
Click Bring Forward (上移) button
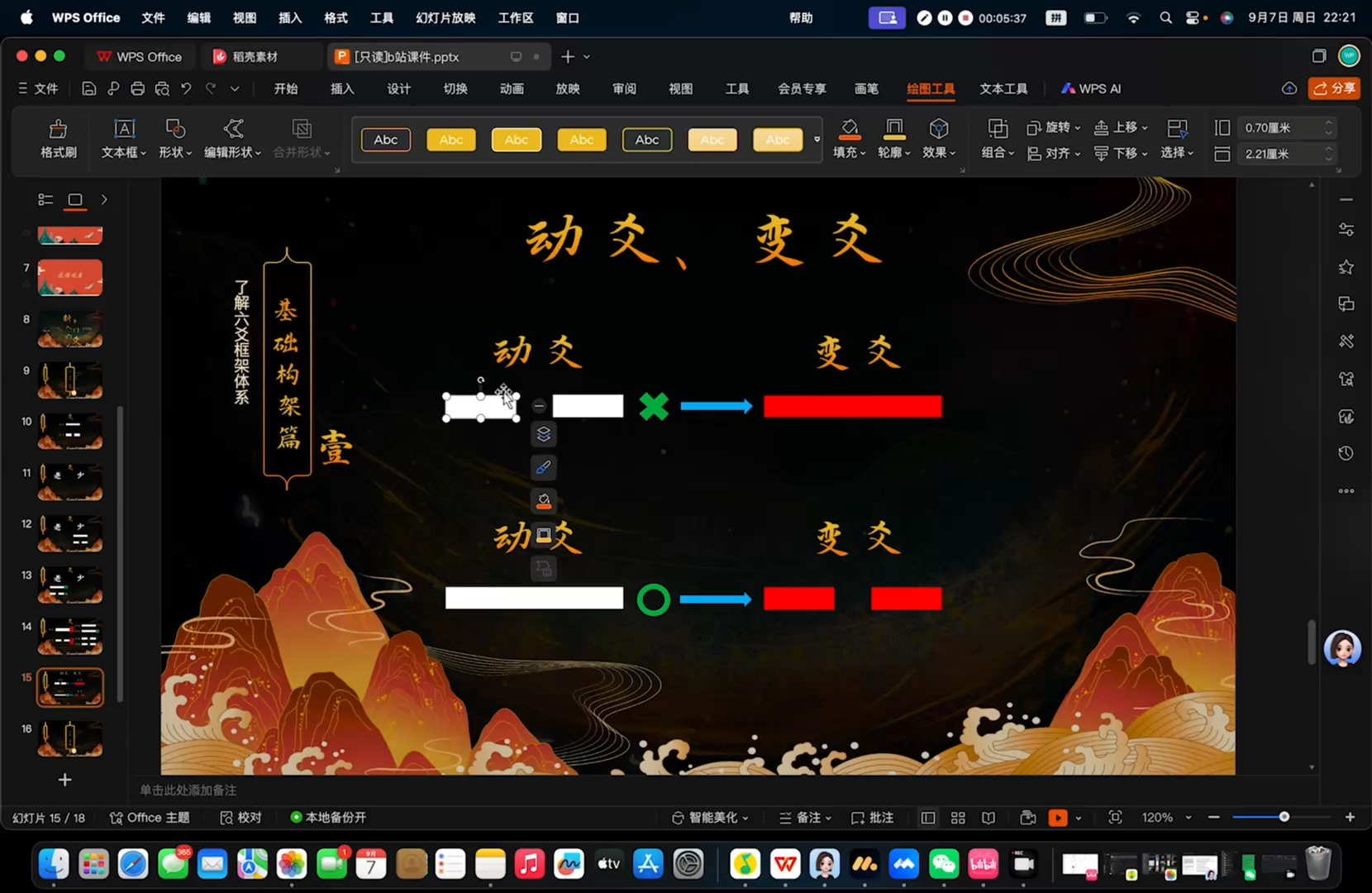coord(1121,127)
